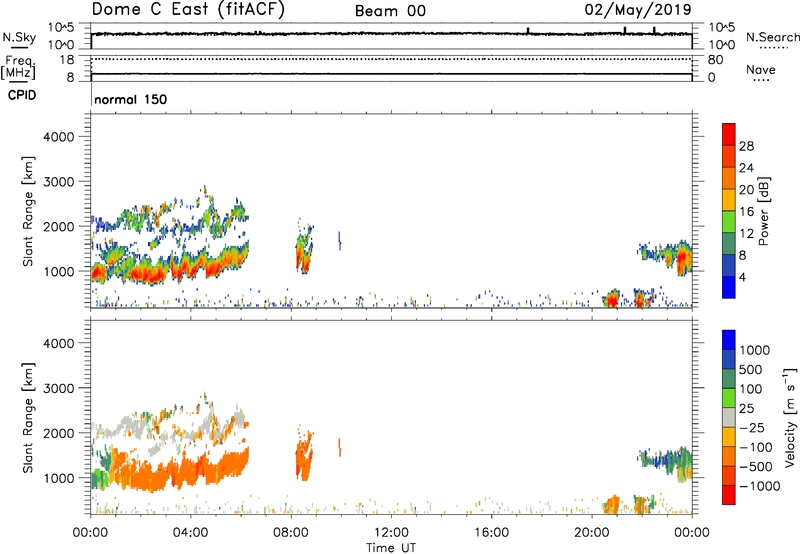
Task: Click the '12:00' time axis label
Action: point(391,533)
